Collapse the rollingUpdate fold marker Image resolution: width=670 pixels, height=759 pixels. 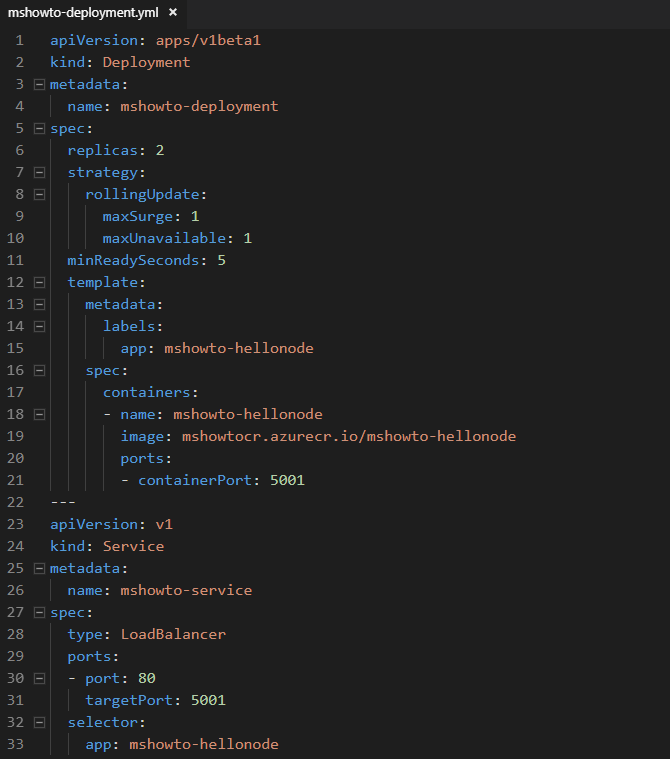(39, 195)
